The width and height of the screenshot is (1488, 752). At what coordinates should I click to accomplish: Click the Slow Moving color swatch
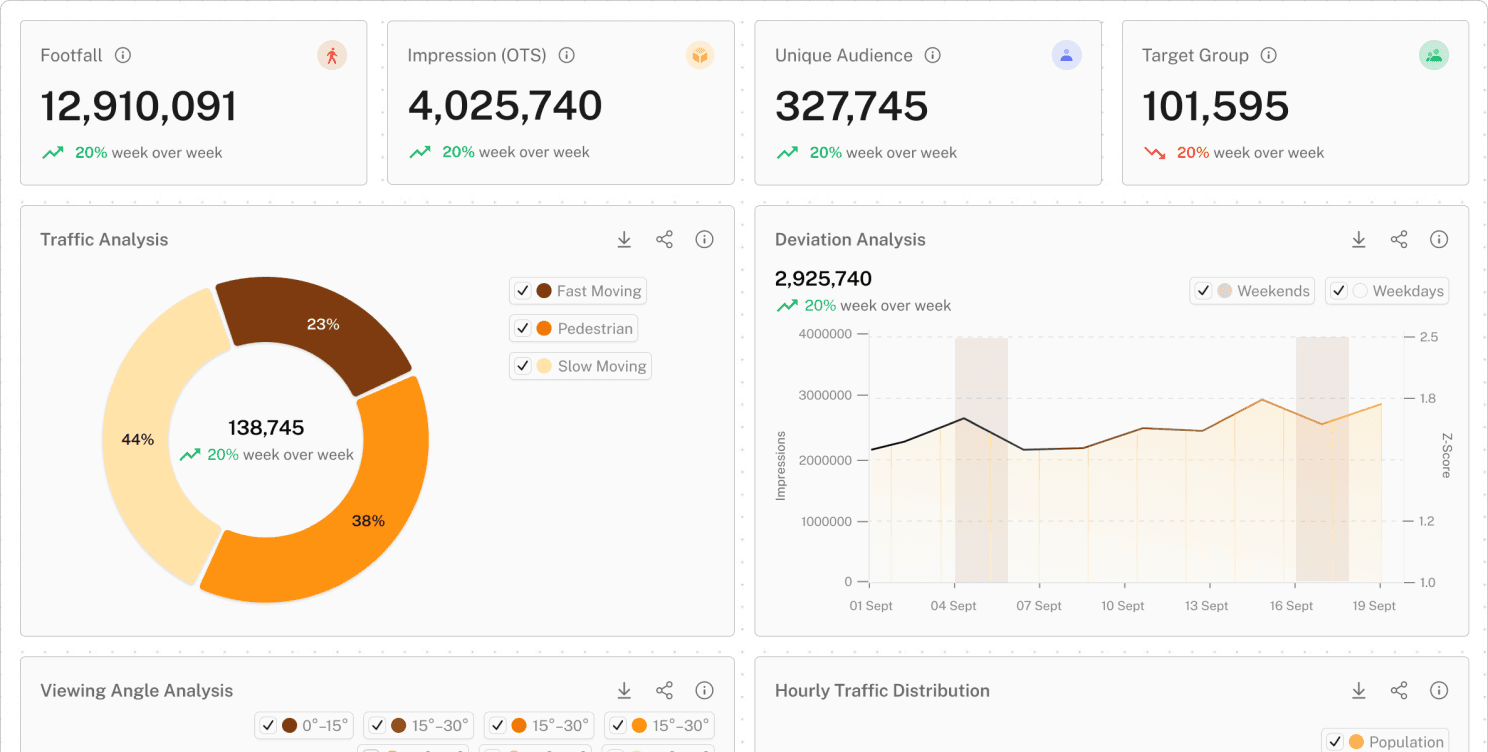point(544,366)
